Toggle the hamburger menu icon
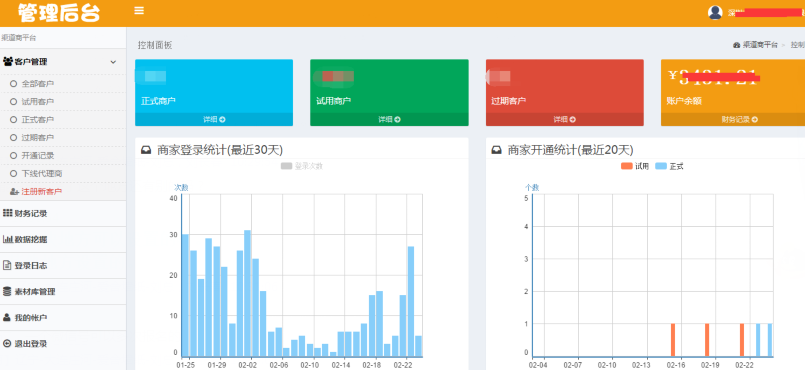This screenshot has height=370, width=805. tap(139, 11)
